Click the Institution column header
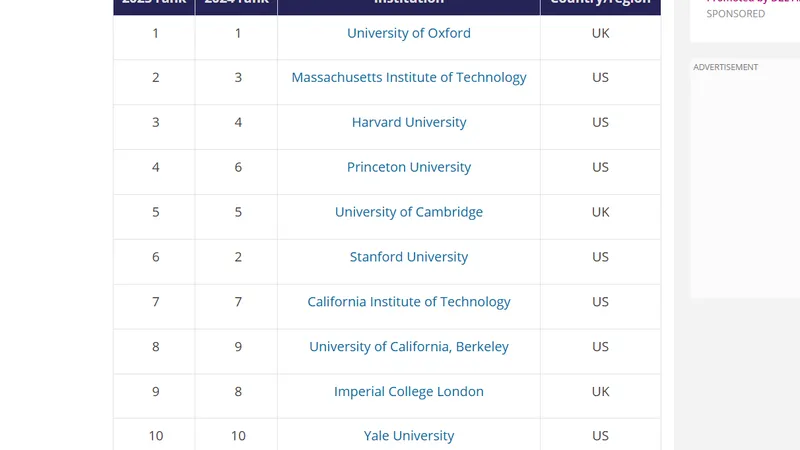The width and height of the screenshot is (800, 450). pos(409,3)
